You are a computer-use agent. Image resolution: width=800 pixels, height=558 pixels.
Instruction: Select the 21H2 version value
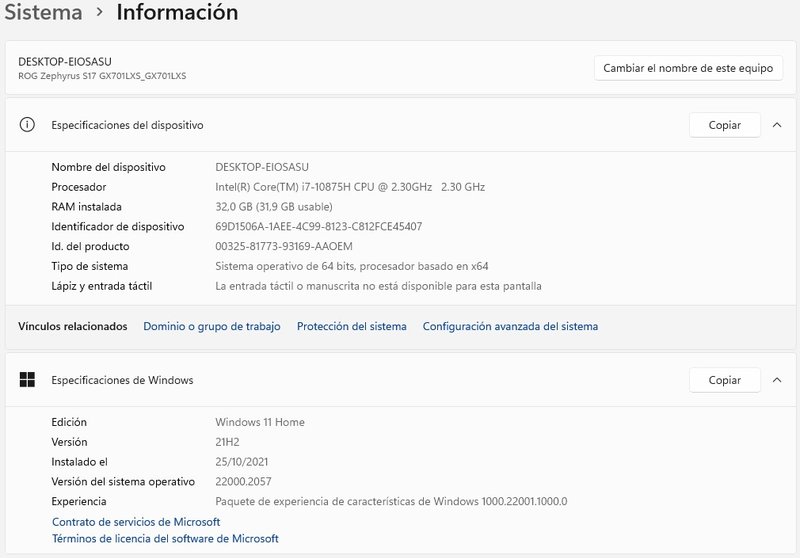pyautogui.click(x=227, y=442)
